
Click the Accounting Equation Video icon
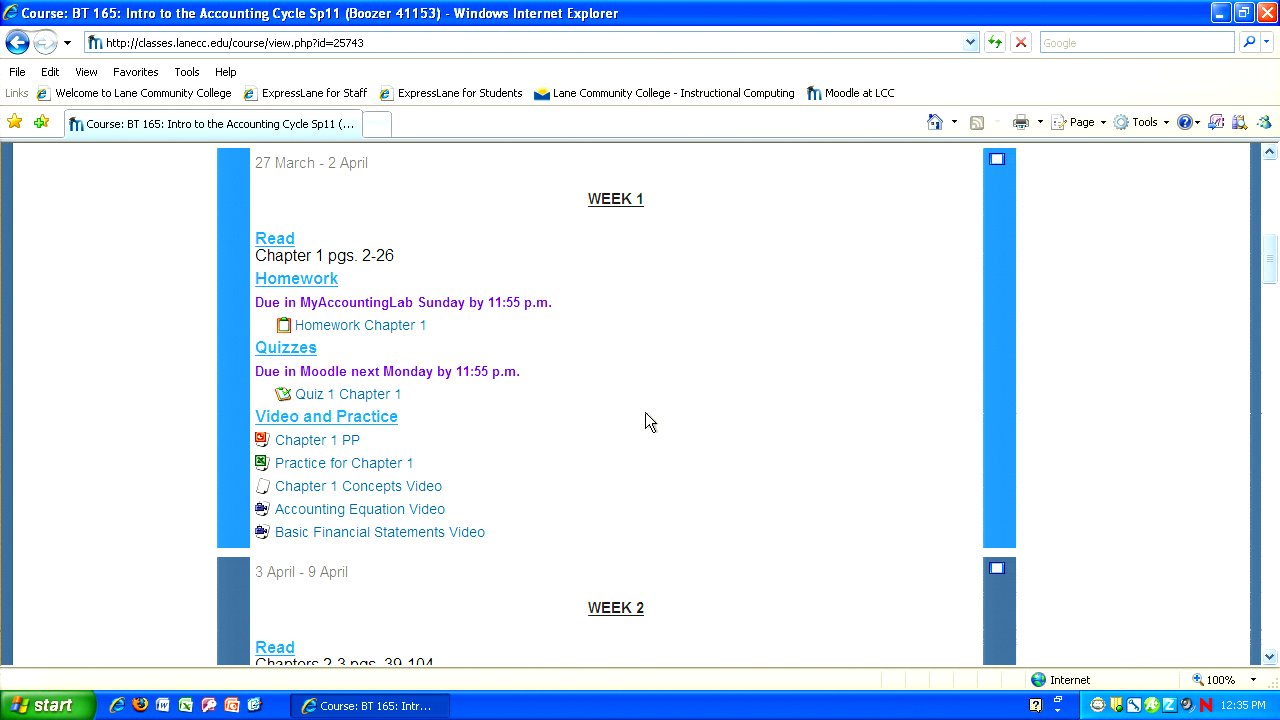click(262, 509)
